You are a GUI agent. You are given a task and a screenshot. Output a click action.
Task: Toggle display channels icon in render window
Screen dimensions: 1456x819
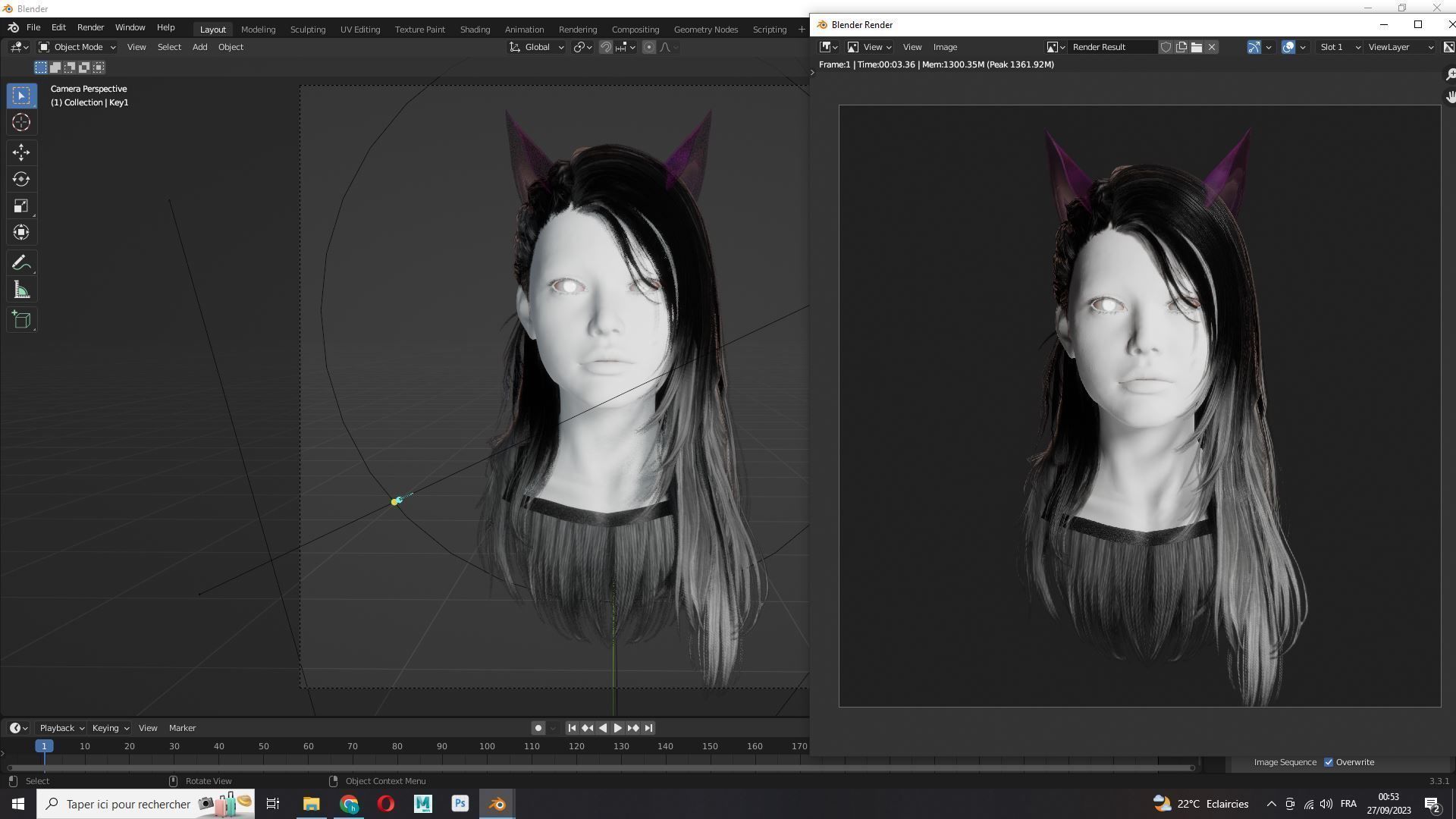1448,47
